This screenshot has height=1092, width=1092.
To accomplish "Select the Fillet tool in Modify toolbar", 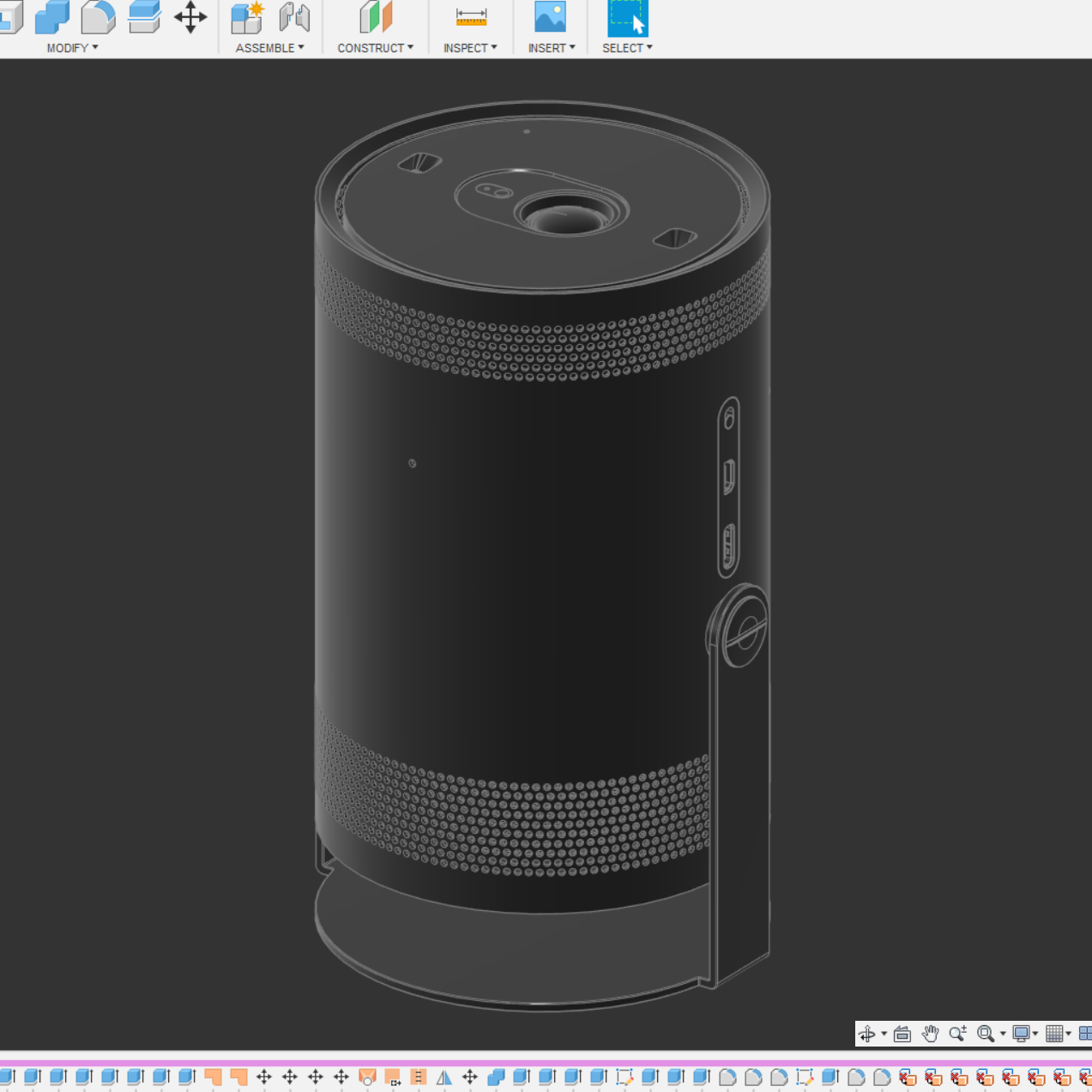I will click(98, 17).
